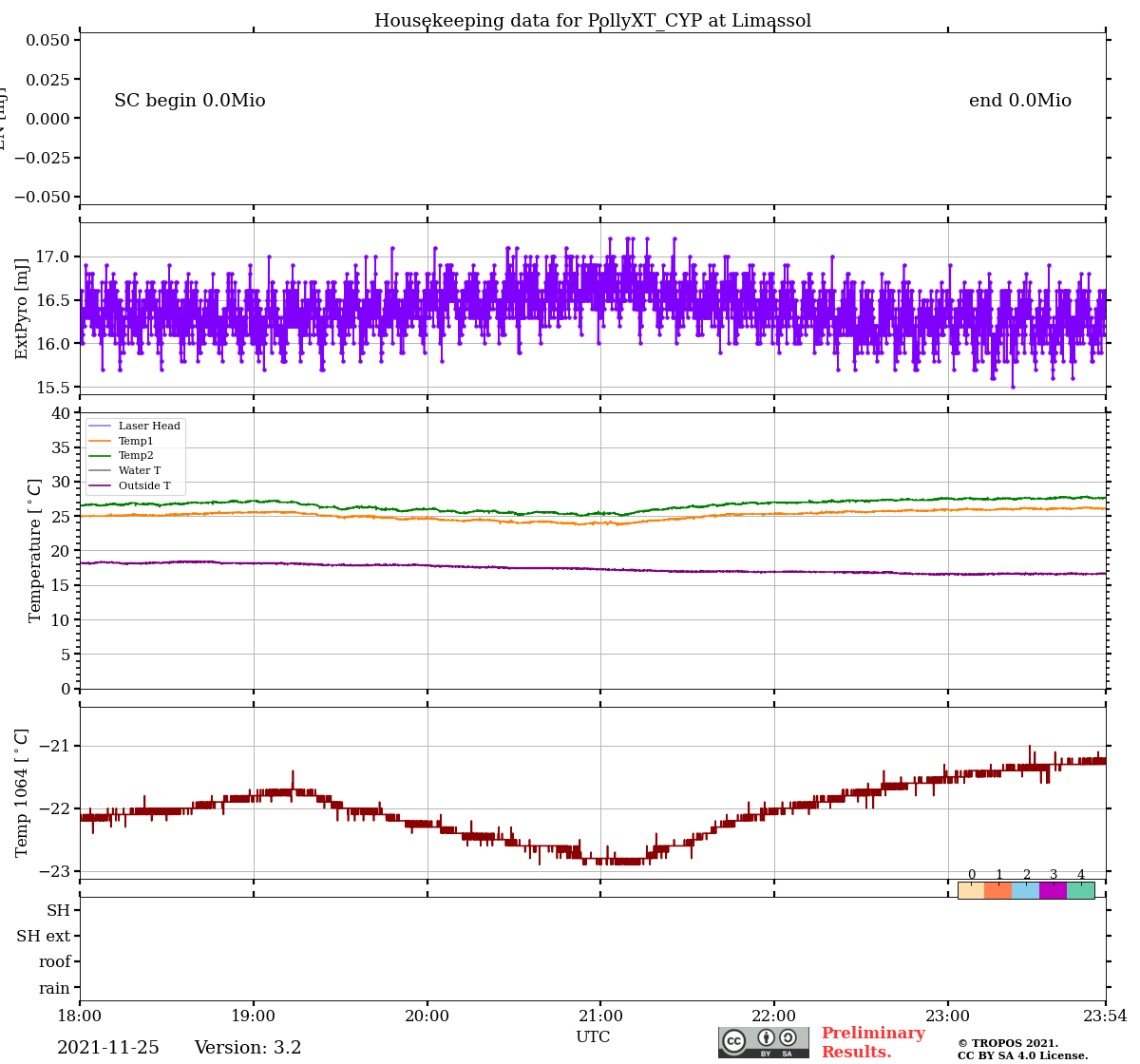The width and height of the screenshot is (1140, 1064).
Task: Click the TROPOS 2021 copyright notice
Action: coord(1008,1043)
